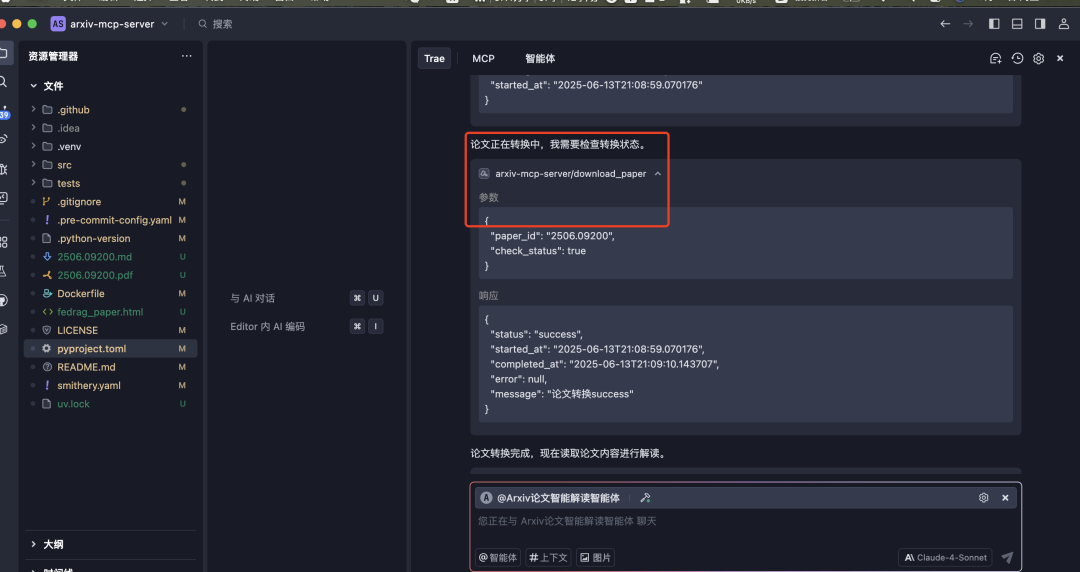The image size is (1080, 572).
Task: Click the @Arxiv论文智能解读智能体 agent tag
Action: coord(558,498)
